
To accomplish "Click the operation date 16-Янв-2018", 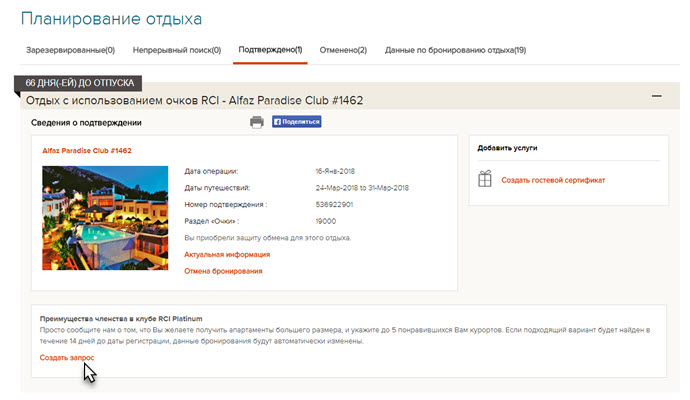I will (335, 171).
